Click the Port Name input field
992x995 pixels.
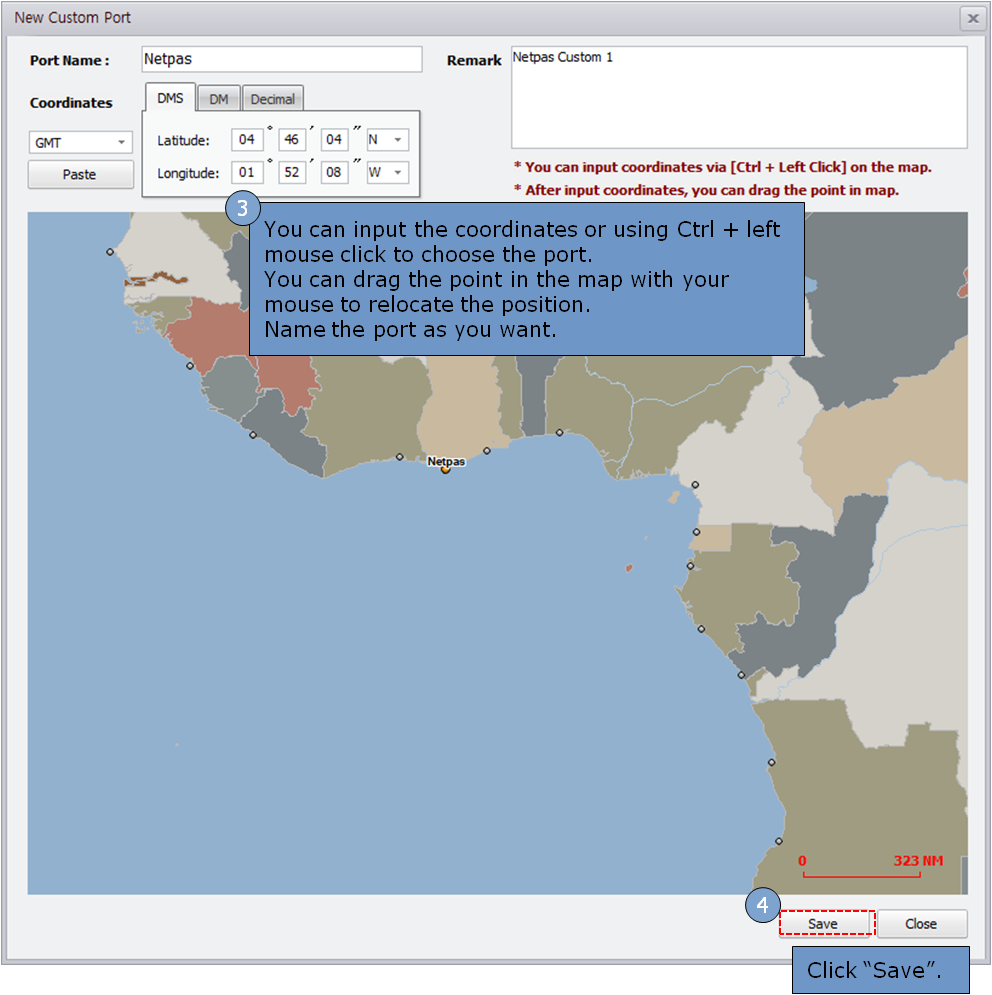(x=282, y=59)
